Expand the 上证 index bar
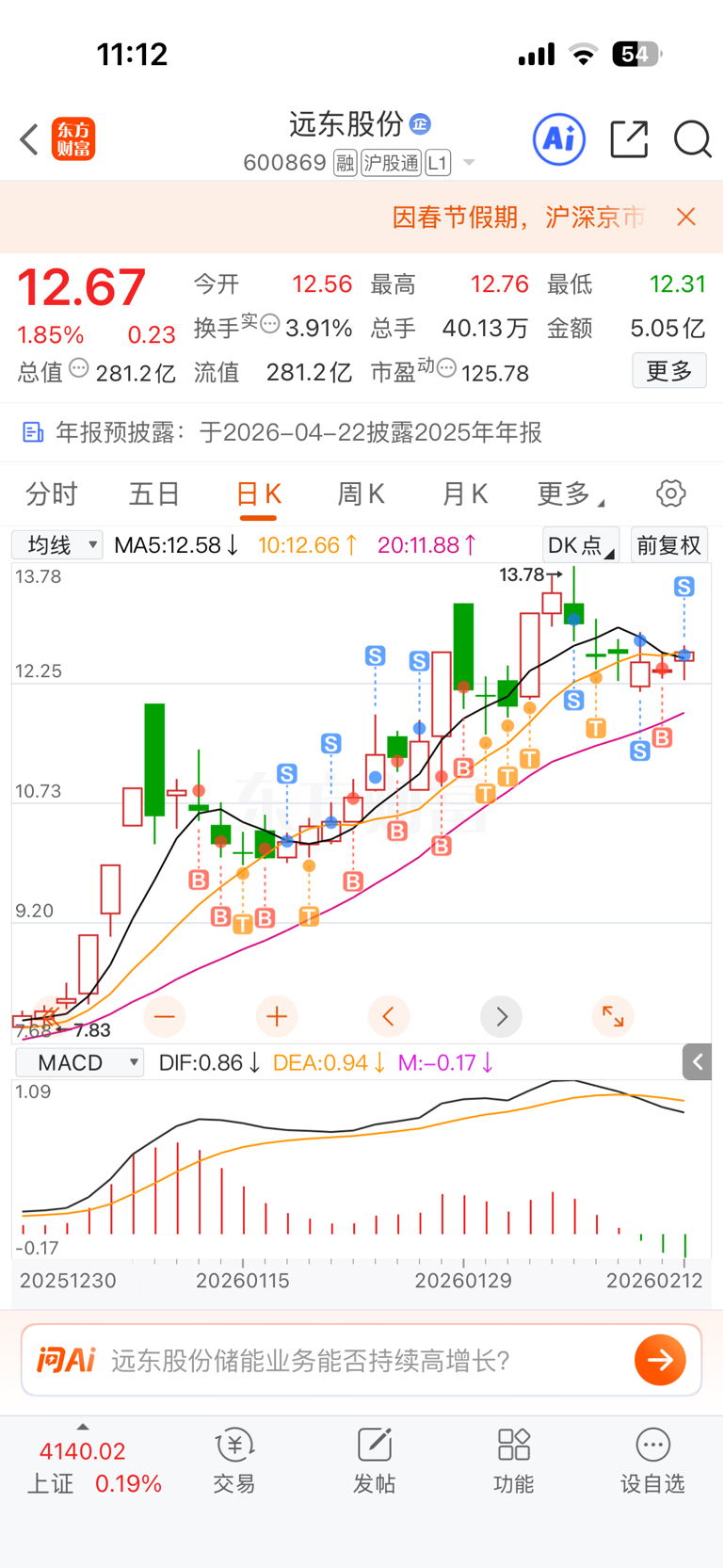 tap(83, 1427)
